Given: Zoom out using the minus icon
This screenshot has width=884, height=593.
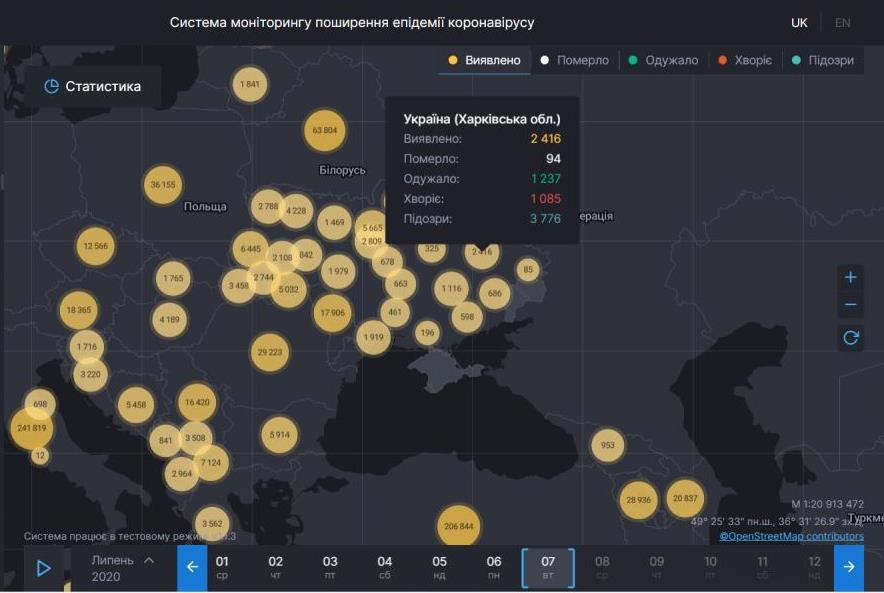Looking at the screenshot, I should (849, 305).
